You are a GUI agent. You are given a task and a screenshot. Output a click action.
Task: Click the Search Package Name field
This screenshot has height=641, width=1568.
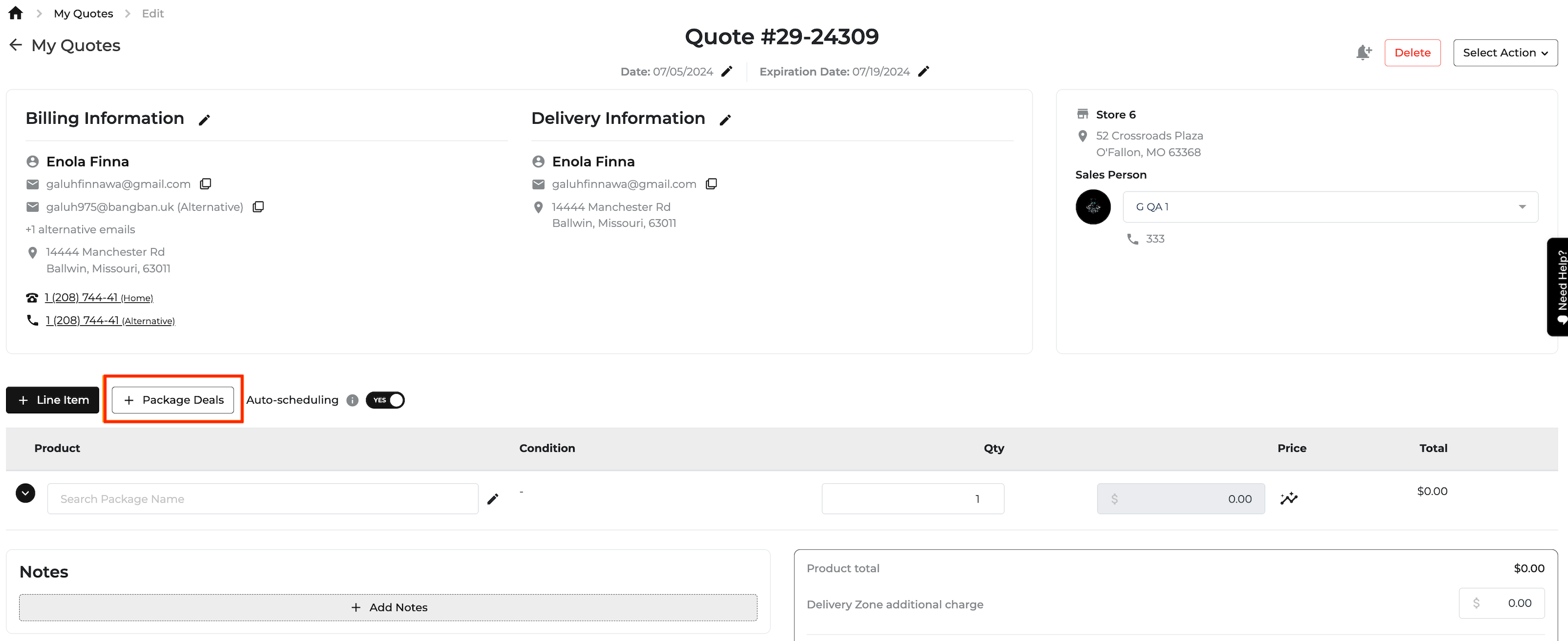click(263, 499)
